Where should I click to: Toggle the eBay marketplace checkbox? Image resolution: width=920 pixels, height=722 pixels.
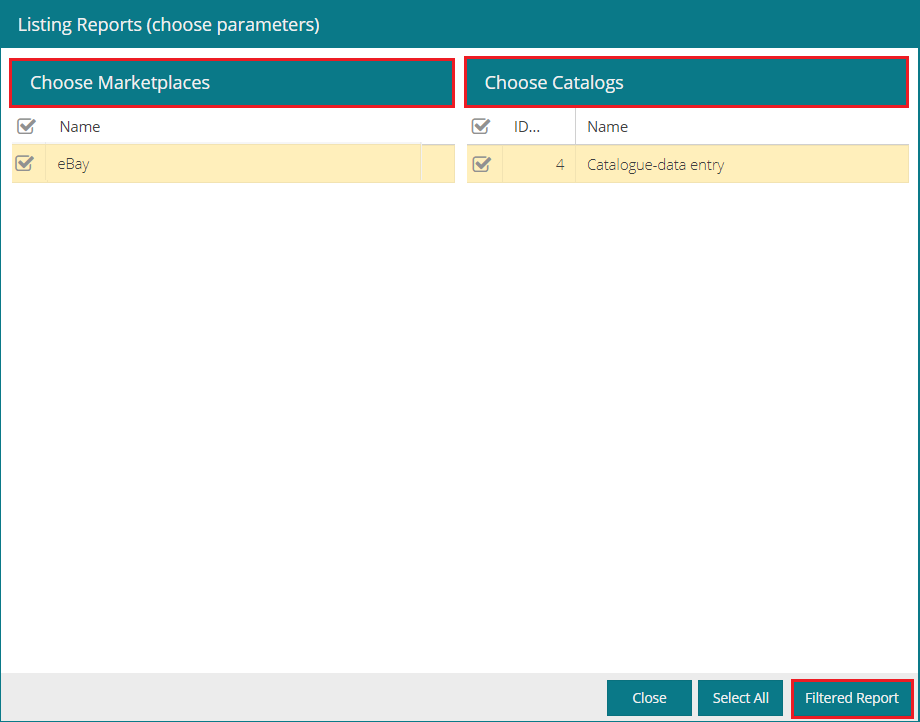26,164
